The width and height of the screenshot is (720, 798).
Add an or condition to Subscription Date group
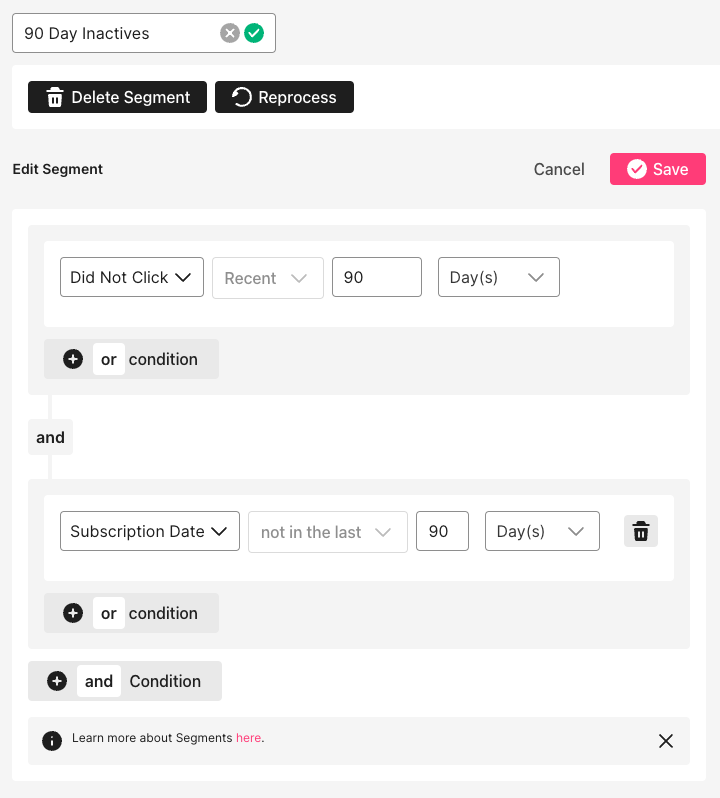coord(131,613)
